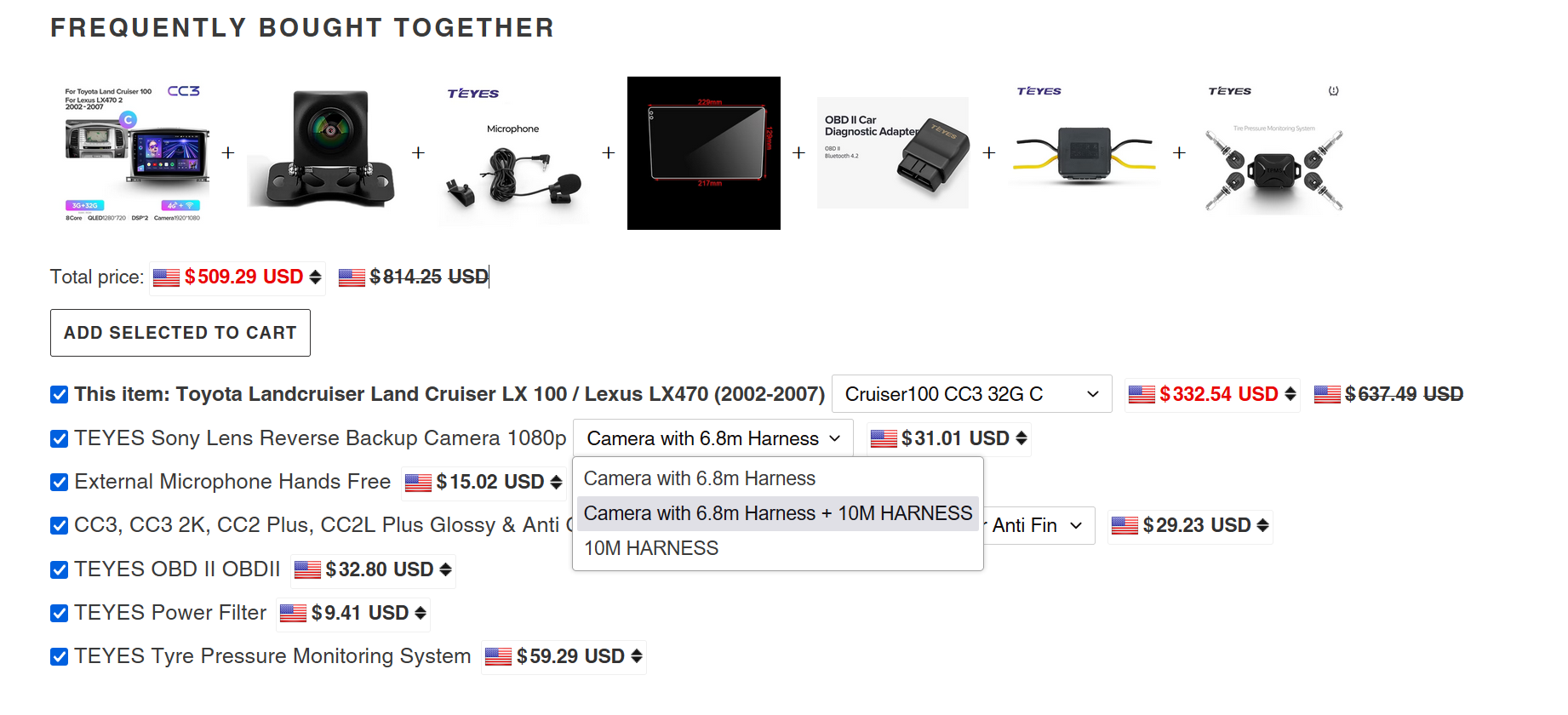Click the OBD II Diagnostic Adapter image

893,153
